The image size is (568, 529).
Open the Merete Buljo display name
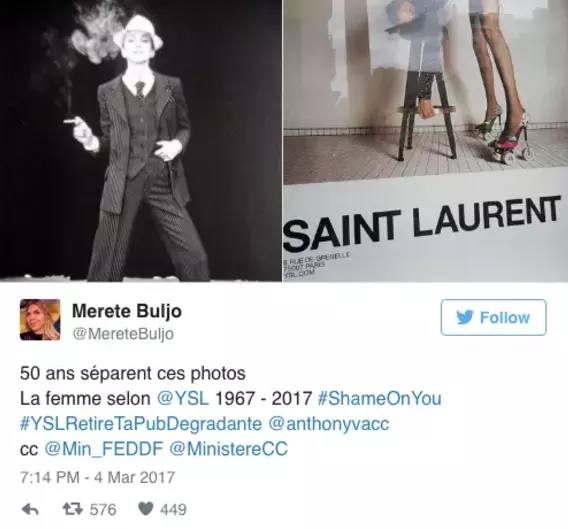pyautogui.click(x=127, y=311)
